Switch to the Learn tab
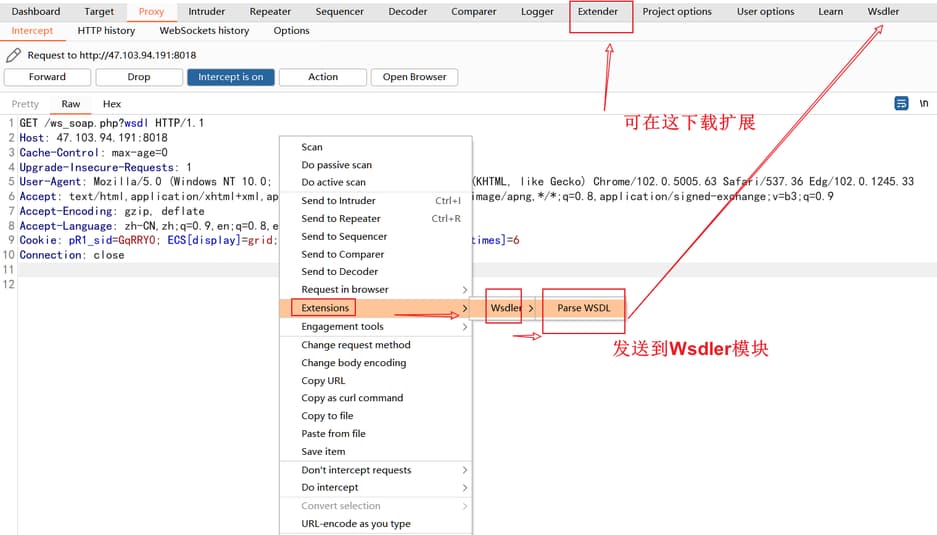Image resolution: width=937 pixels, height=535 pixels. [831, 11]
